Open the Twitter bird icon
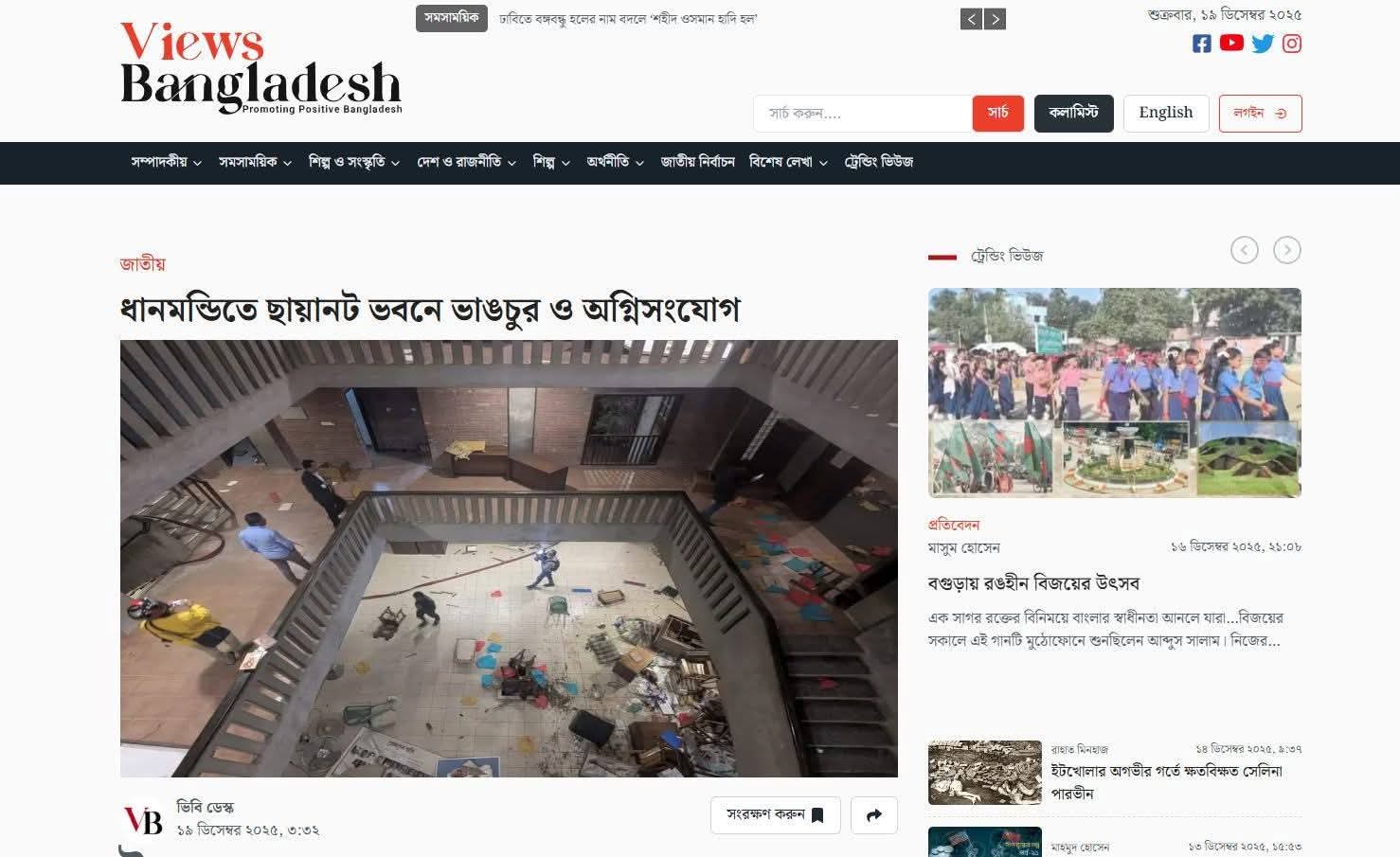This screenshot has width=1400, height=857. pyautogui.click(x=1263, y=44)
